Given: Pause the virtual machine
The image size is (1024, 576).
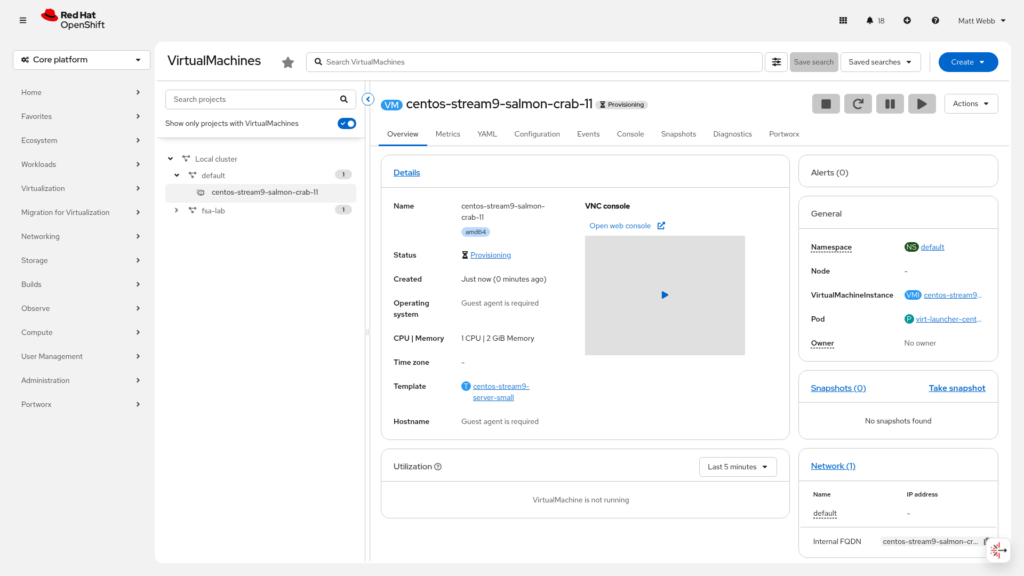Looking at the screenshot, I should (889, 104).
